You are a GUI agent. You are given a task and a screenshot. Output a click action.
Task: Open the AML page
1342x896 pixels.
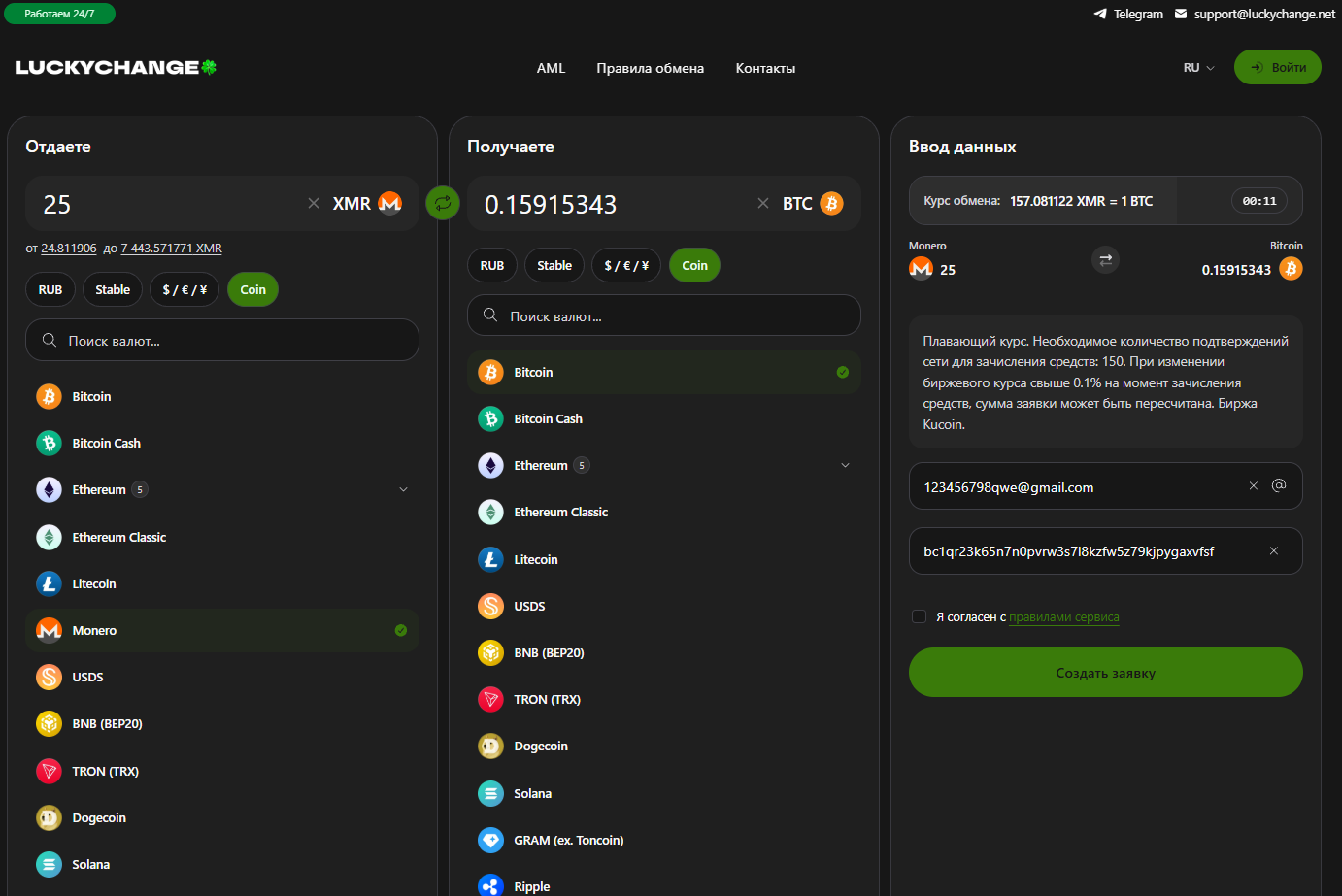click(551, 68)
